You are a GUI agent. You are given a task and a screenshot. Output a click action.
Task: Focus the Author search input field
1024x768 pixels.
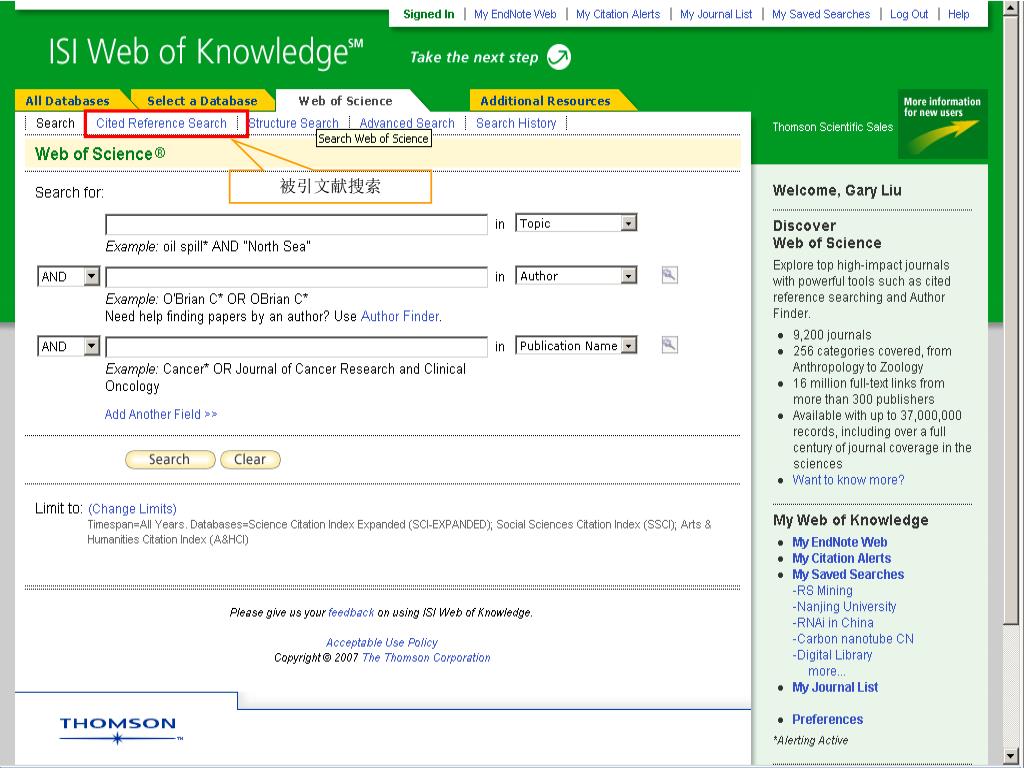[296, 277]
